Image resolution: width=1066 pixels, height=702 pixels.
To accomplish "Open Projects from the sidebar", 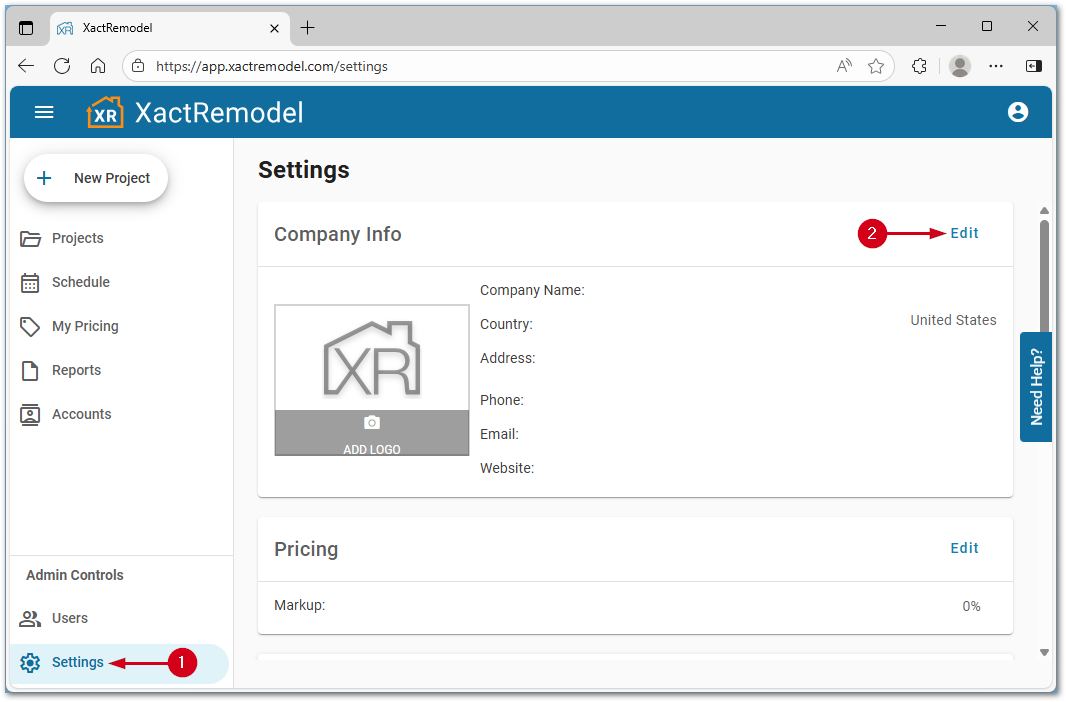I will (x=77, y=238).
